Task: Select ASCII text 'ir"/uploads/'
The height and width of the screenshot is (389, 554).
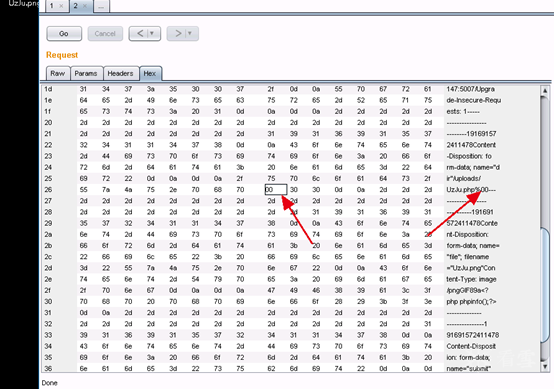Action: tap(464, 178)
